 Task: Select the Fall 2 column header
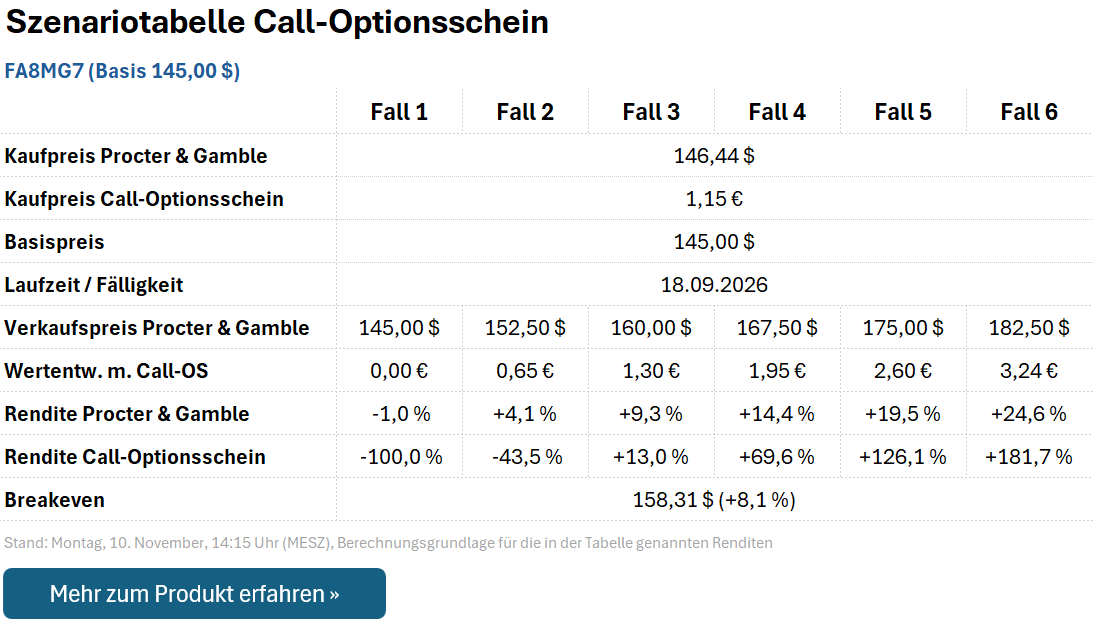525,111
